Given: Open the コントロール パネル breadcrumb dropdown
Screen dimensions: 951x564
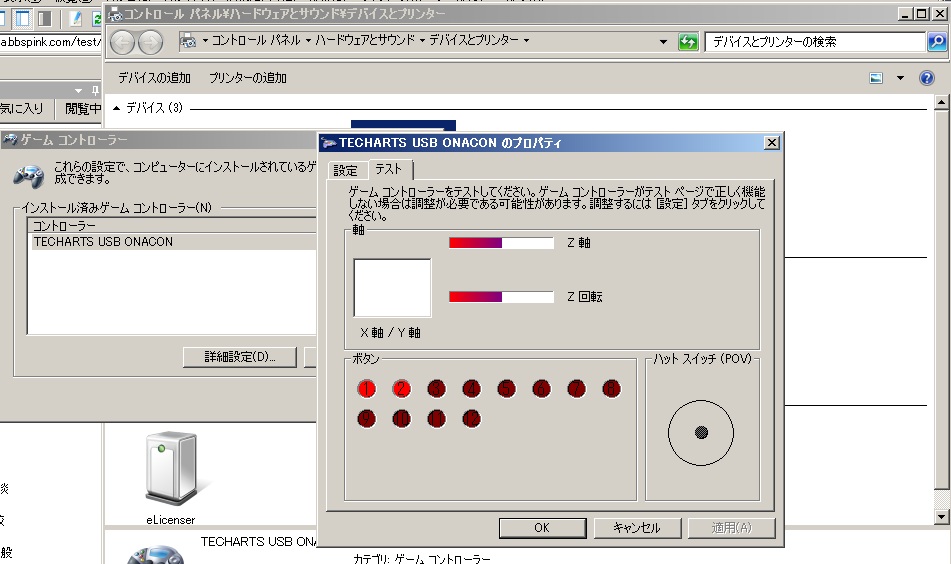Looking at the screenshot, I should click(x=206, y=41).
